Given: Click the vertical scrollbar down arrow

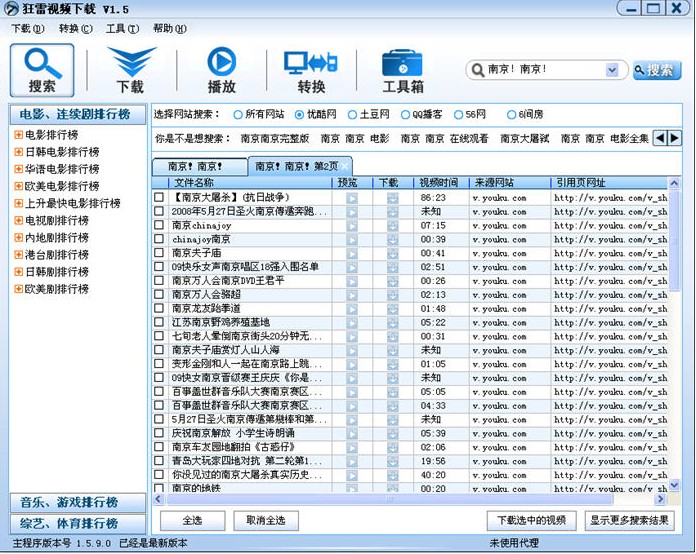Looking at the screenshot, I should click(674, 485).
